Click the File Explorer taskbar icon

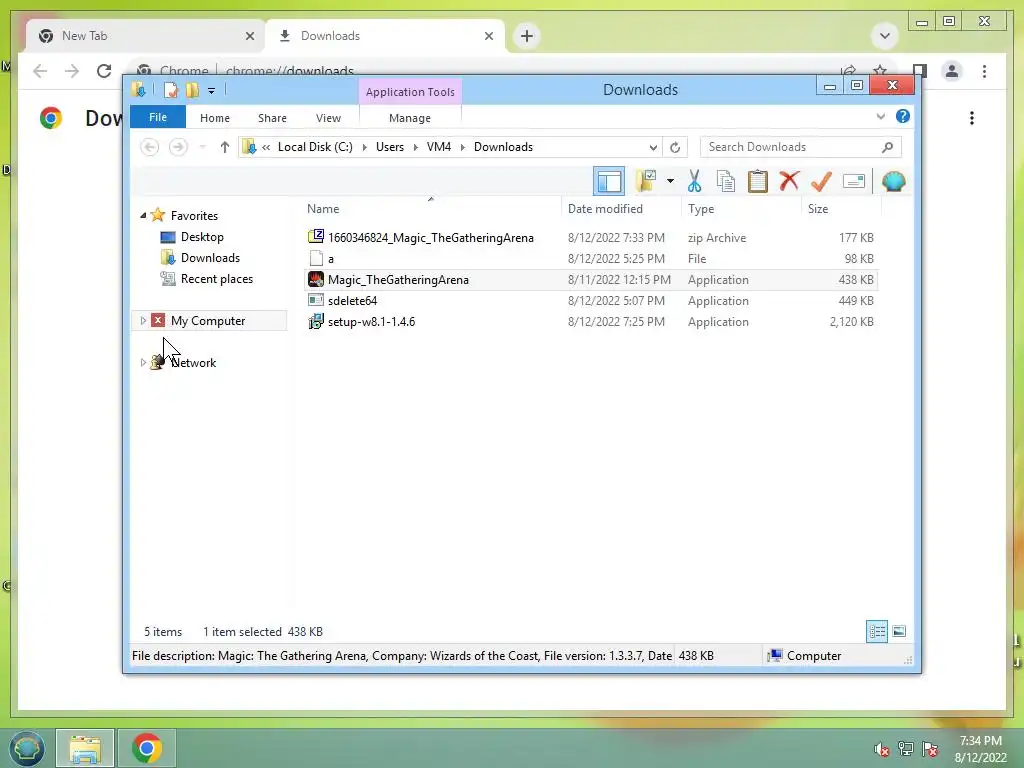(86, 748)
